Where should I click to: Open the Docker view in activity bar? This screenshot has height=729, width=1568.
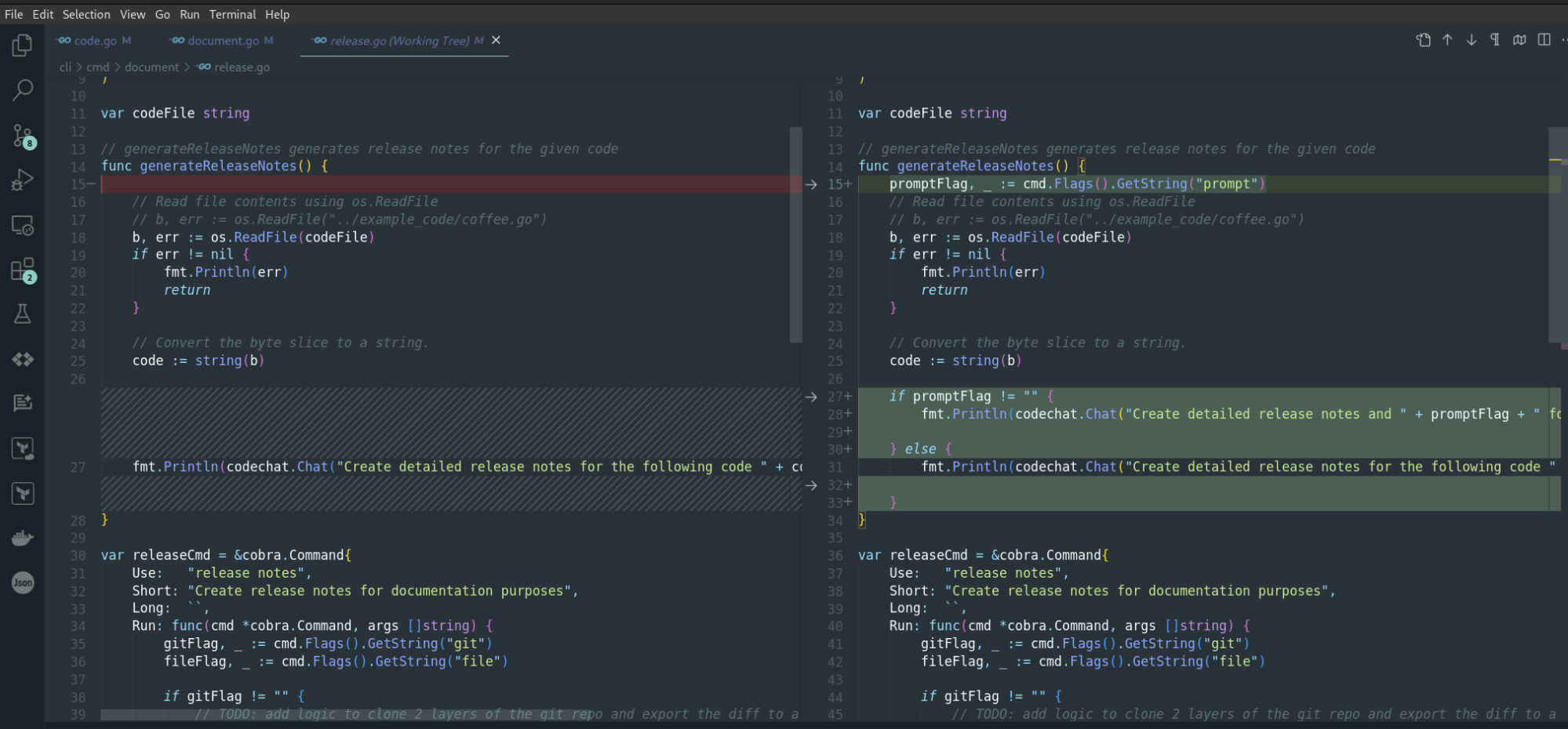pyautogui.click(x=22, y=538)
